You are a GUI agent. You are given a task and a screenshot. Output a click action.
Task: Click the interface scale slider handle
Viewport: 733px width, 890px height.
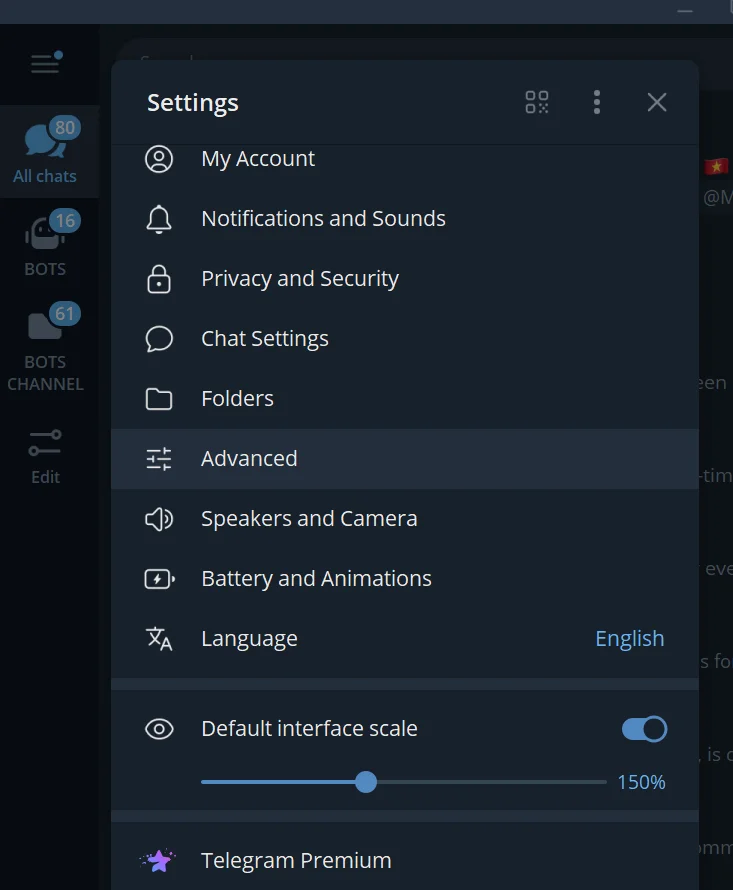[366, 782]
